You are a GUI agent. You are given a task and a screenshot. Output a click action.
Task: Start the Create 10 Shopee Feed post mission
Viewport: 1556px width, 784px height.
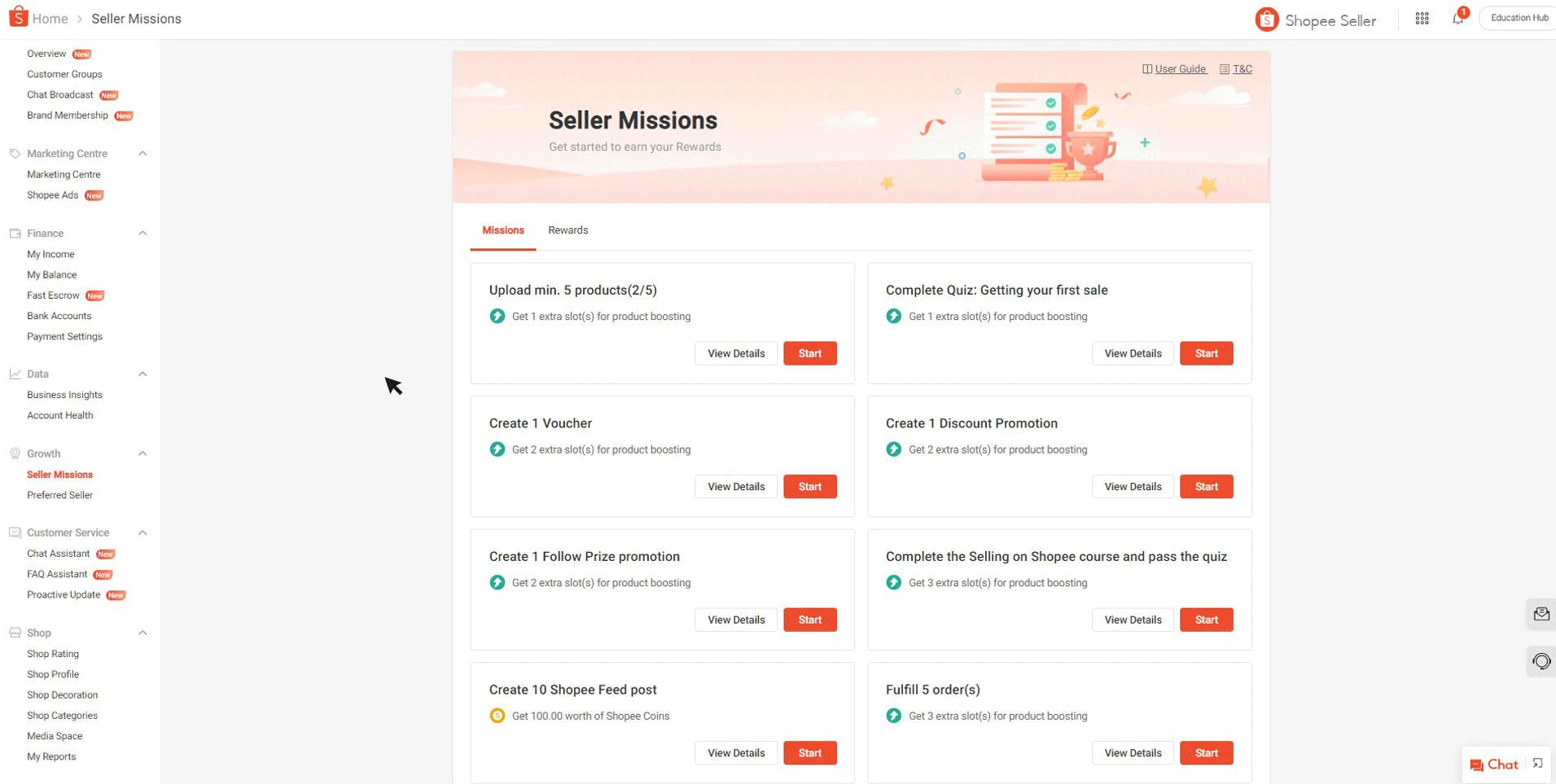click(x=809, y=753)
